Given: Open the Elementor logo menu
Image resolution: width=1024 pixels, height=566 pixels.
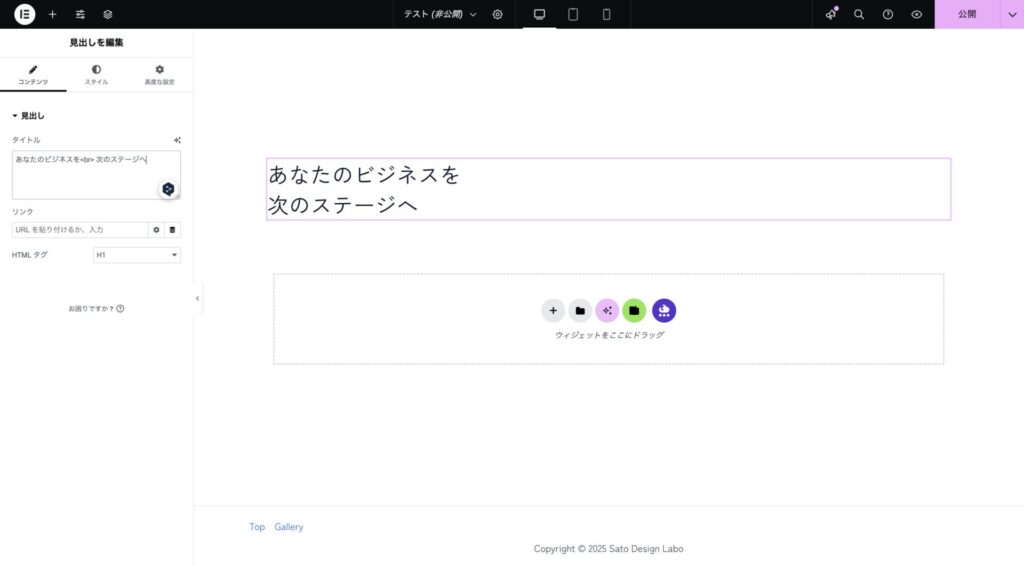Looking at the screenshot, I should tap(24, 14).
